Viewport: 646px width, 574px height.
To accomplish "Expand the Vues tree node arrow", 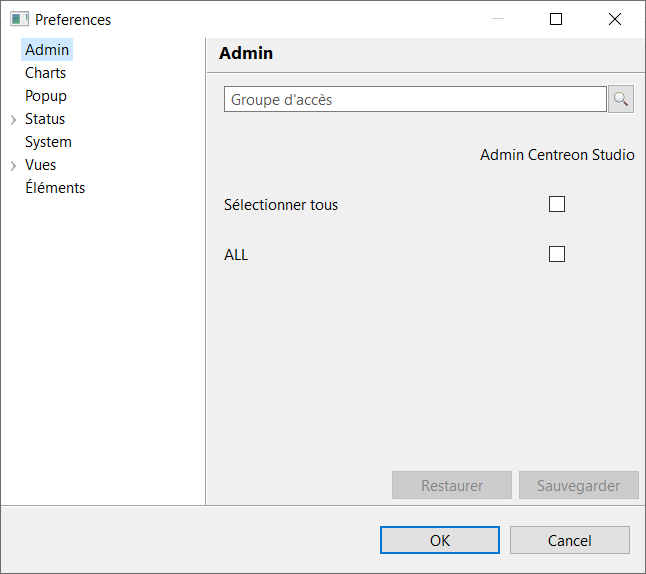I will click(13, 166).
